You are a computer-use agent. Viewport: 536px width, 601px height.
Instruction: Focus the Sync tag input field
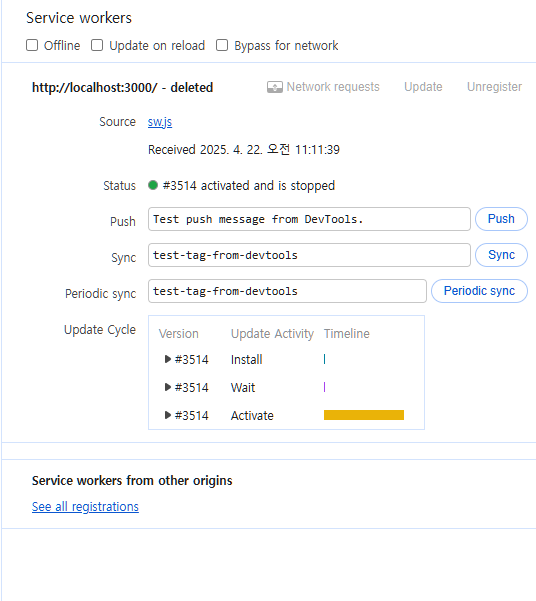pyautogui.click(x=309, y=255)
